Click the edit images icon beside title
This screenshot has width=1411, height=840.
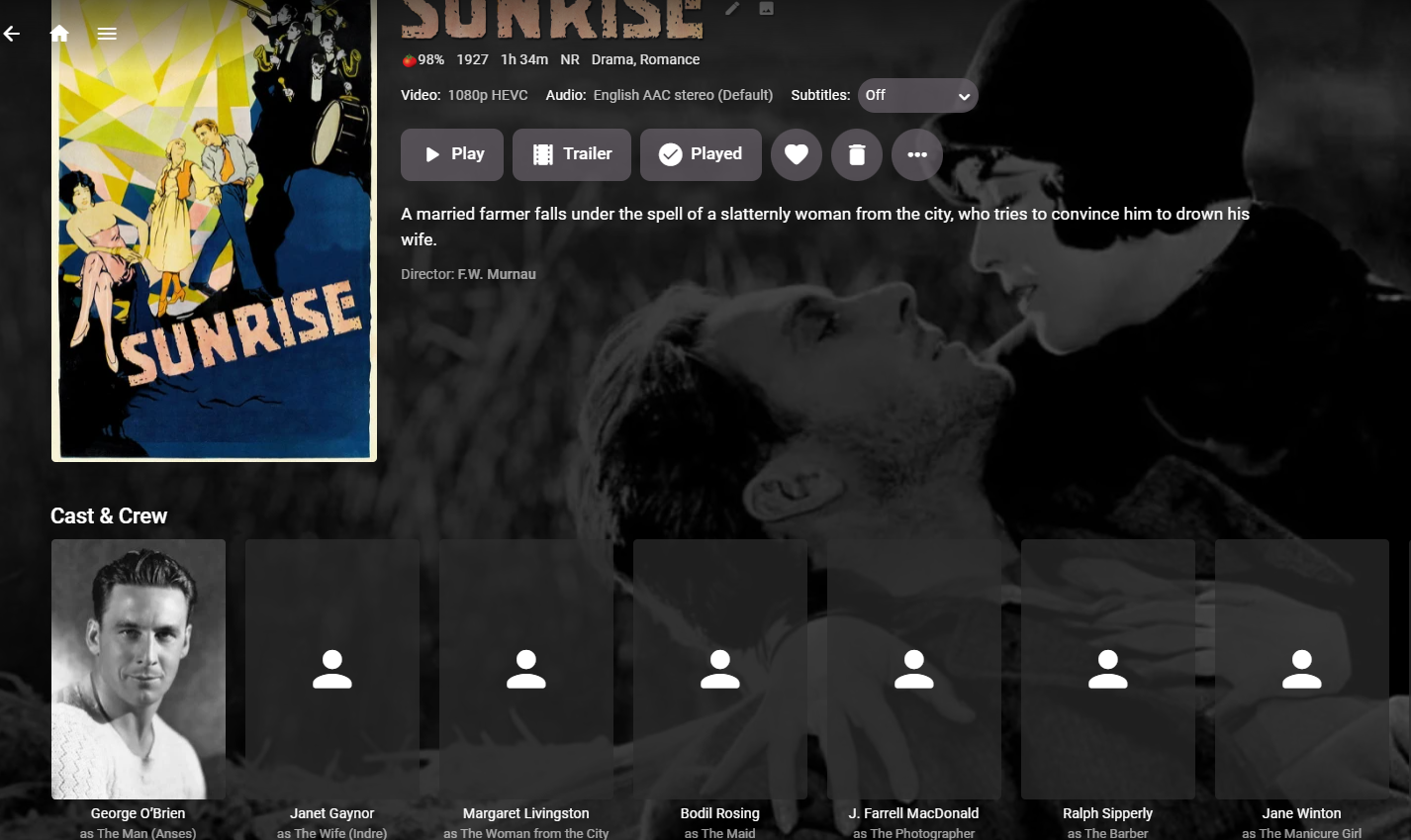(x=766, y=8)
